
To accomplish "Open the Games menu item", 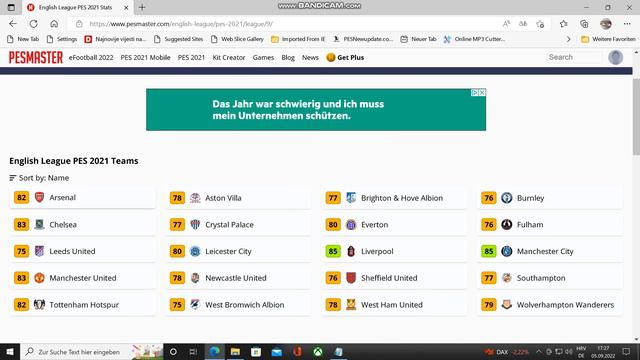I will [263, 58].
